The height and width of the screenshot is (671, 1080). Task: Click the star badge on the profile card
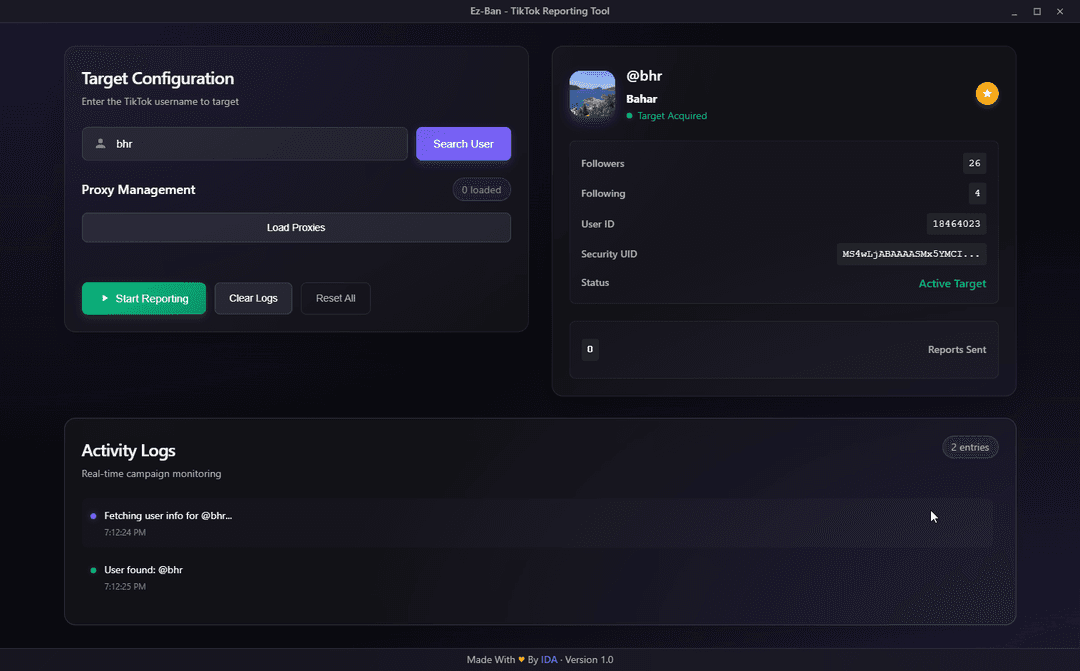pyautogui.click(x=987, y=93)
